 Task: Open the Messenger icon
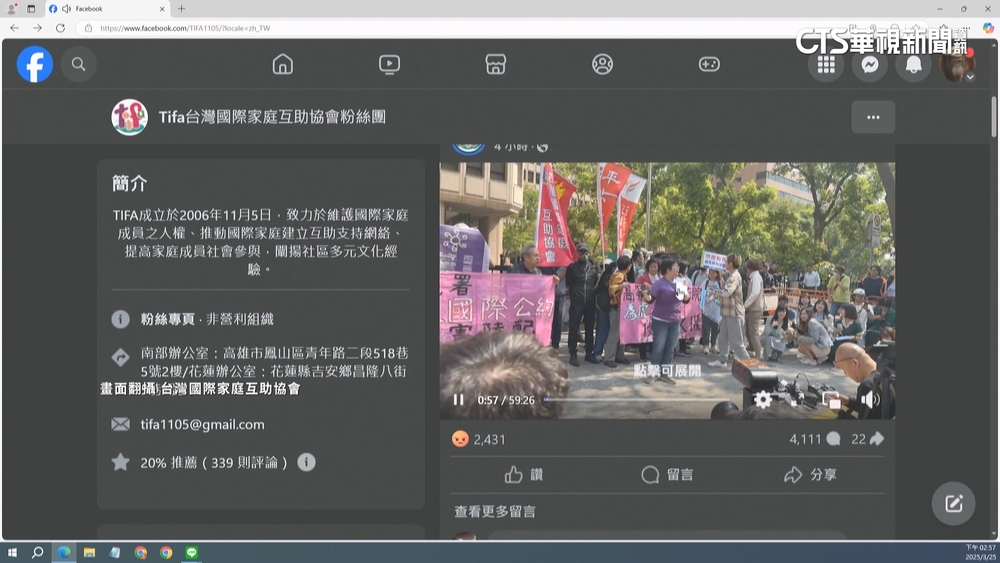coord(870,64)
